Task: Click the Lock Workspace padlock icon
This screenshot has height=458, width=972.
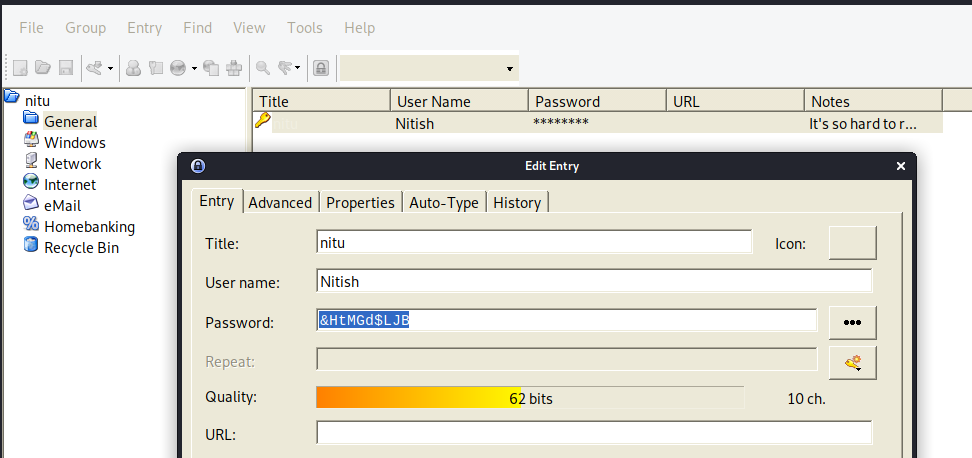Action: pyautogui.click(x=320, y=68)
